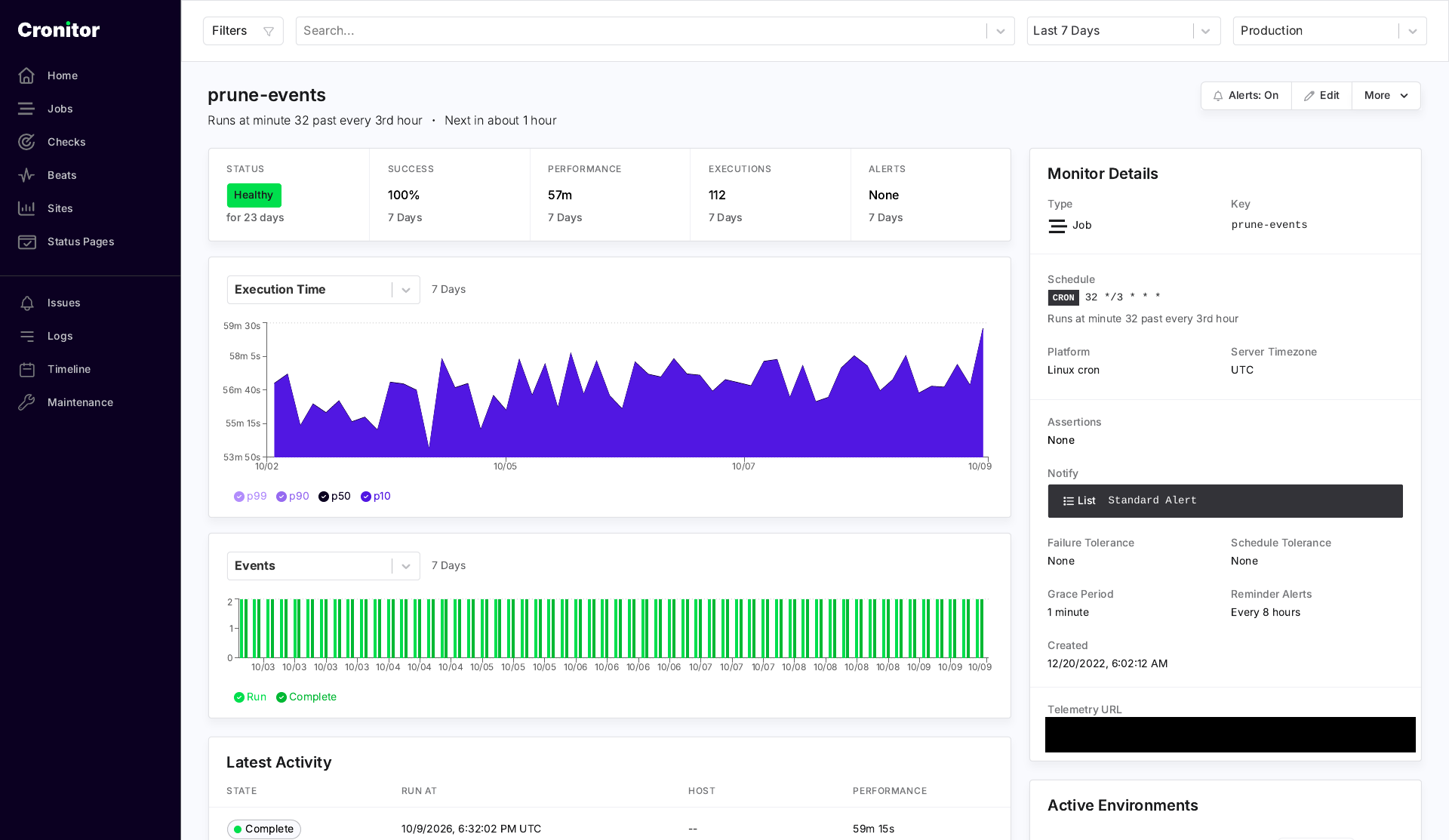Click the Logs list icon
1449x840 pixels.
click(x=26, y=336)
